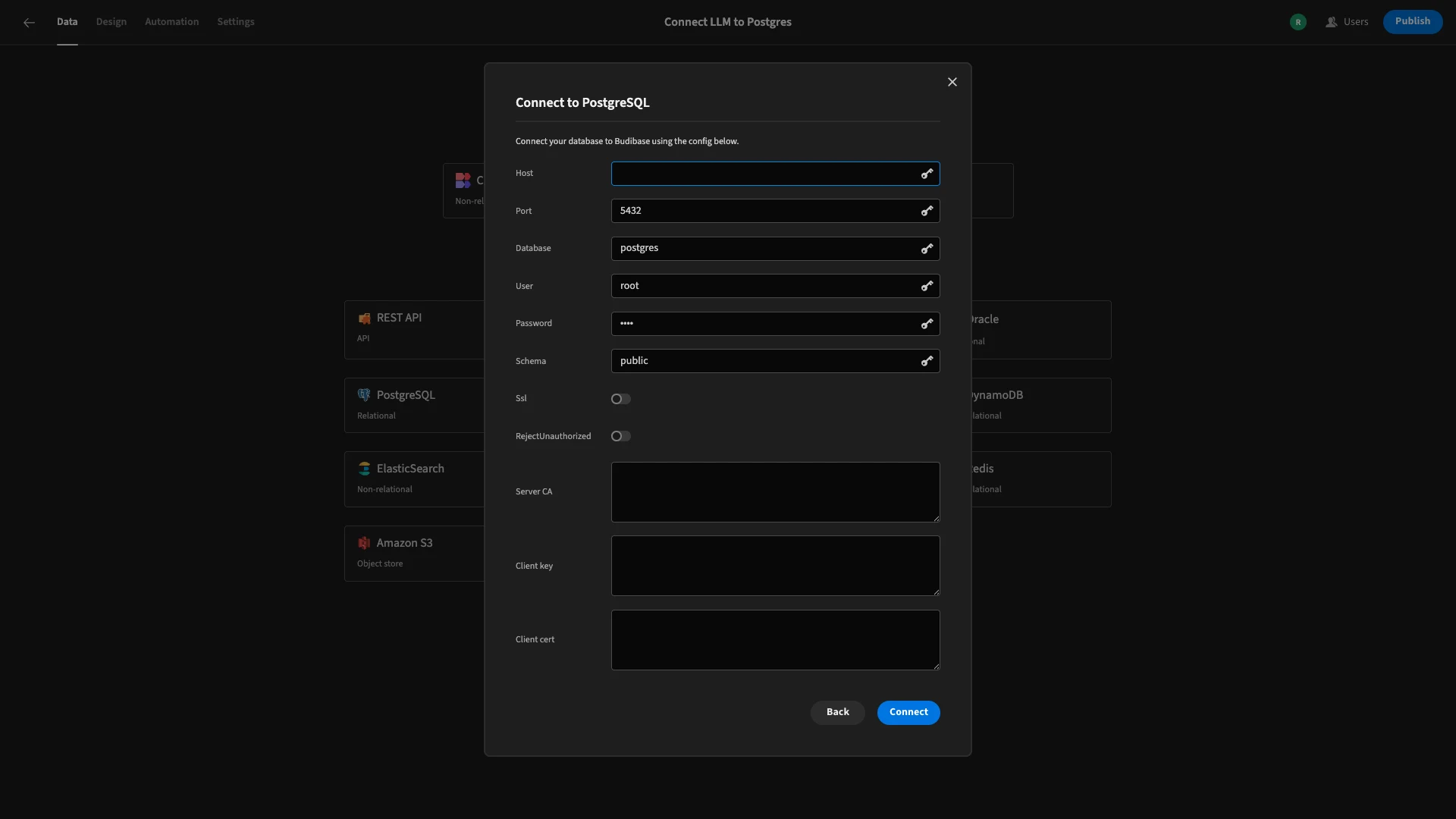Publish the app
Viewport: 1456px width, 819px height.
click(x=1413, y=21)
